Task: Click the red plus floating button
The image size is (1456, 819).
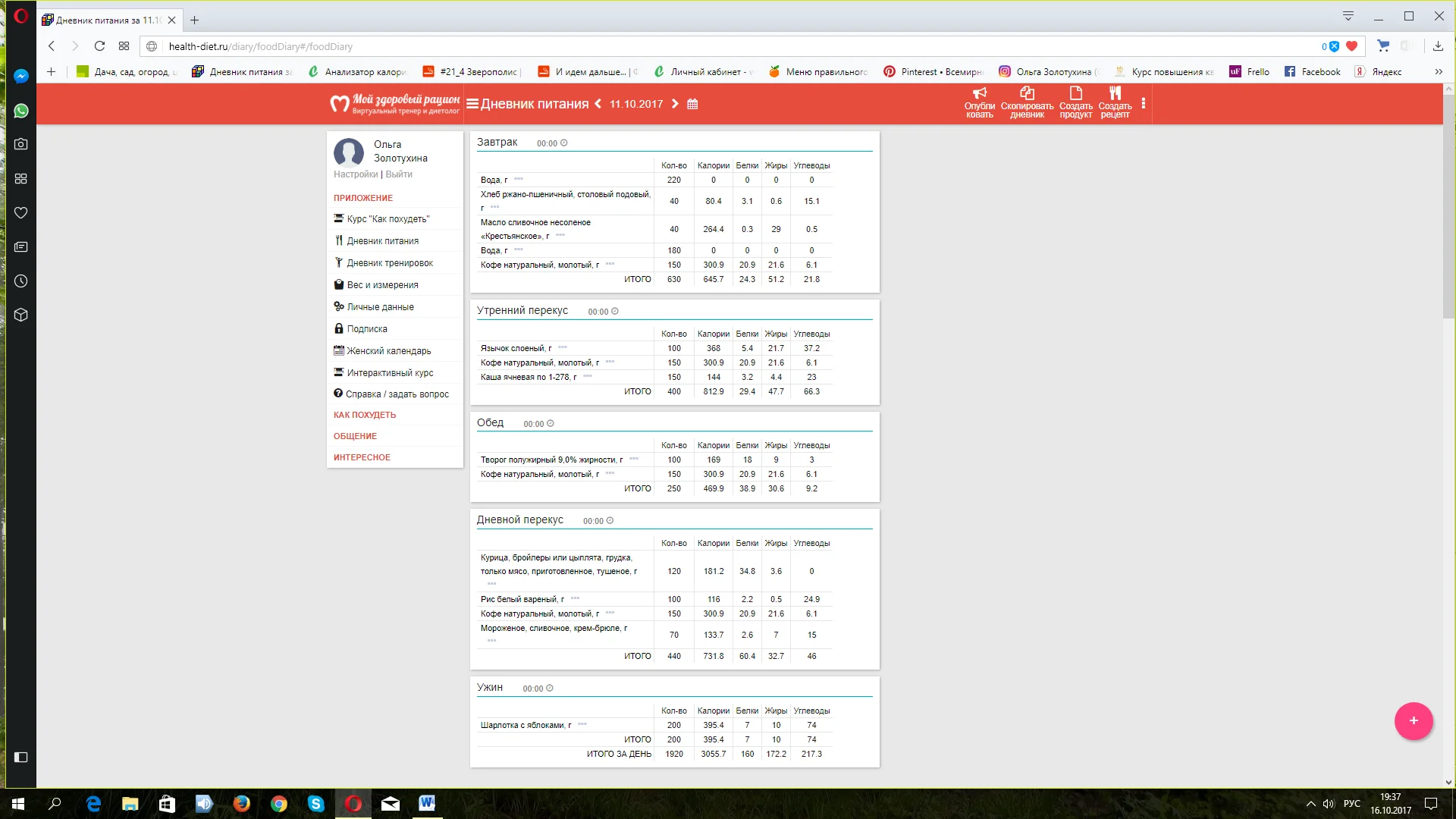Action: (1414, 720)
